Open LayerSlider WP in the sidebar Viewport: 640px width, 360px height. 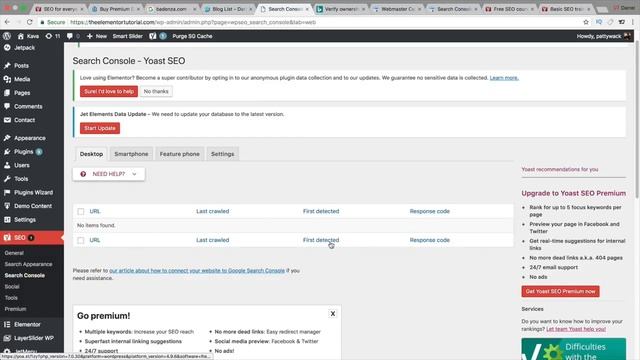(32, 338)
